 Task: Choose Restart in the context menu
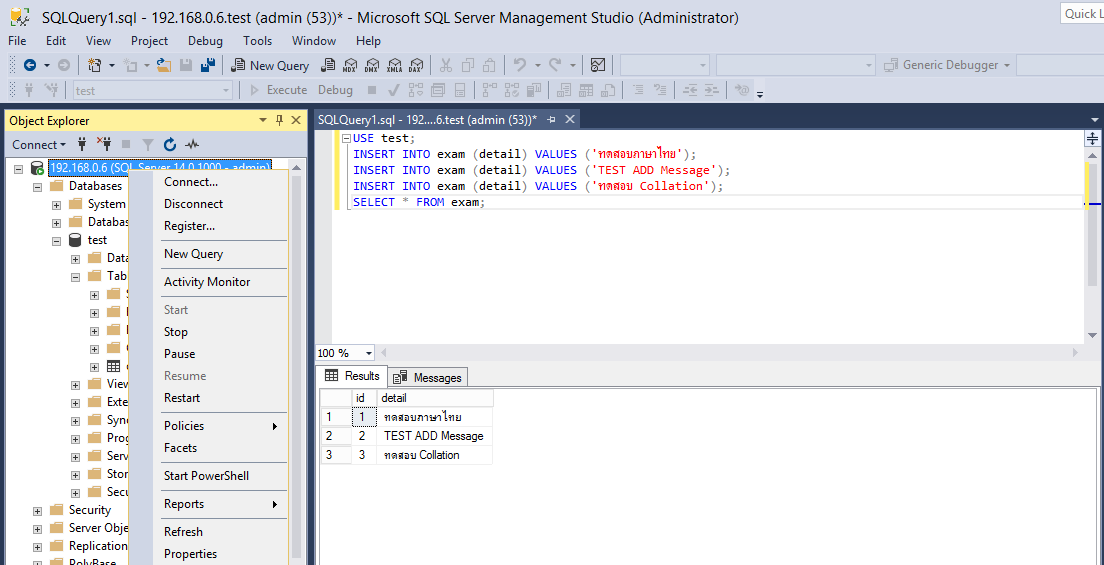pyautogui.click(x=182, y=397)
